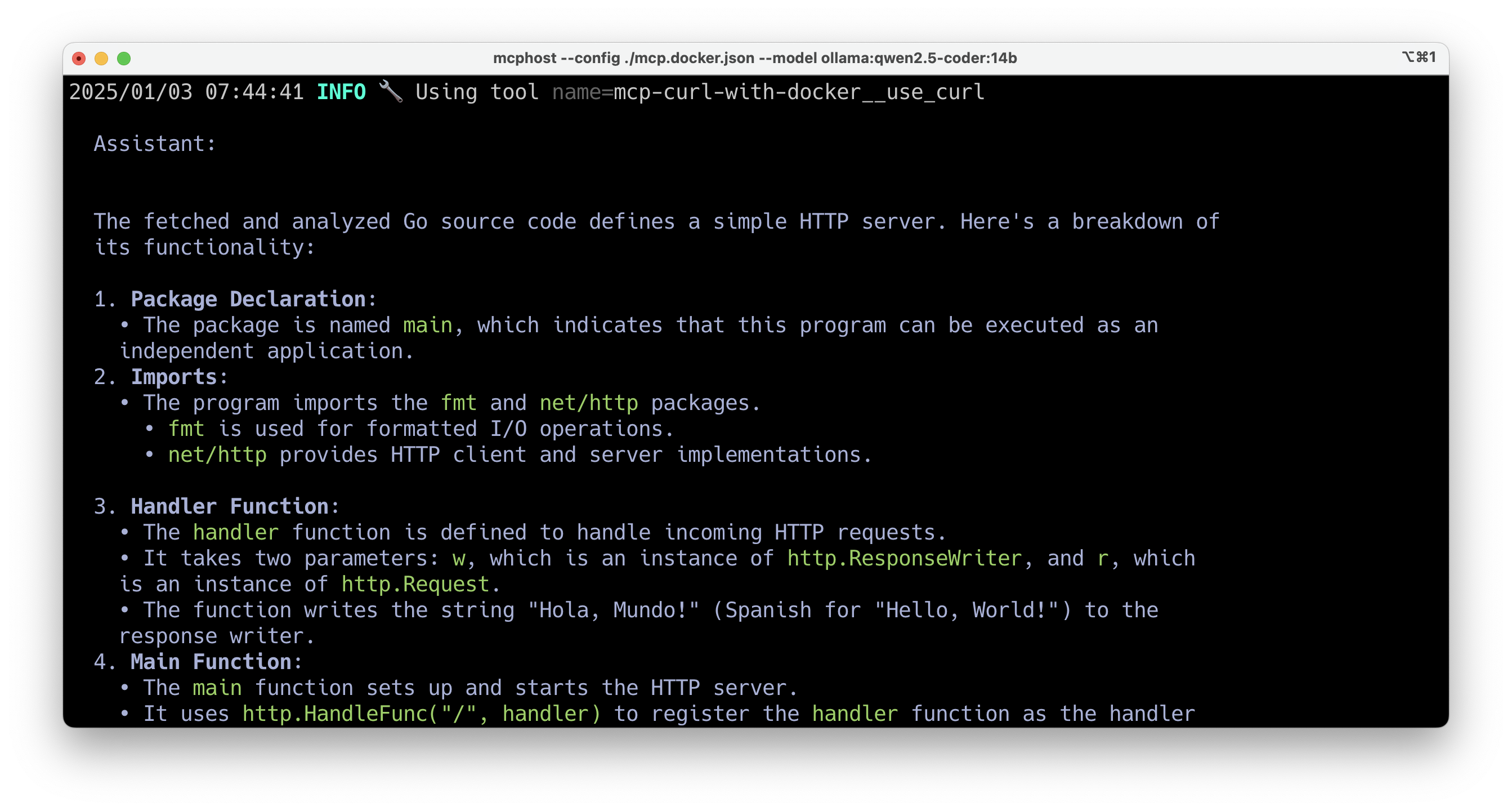Click the green net/http in the imports sentence

click(x=588, y=403)
